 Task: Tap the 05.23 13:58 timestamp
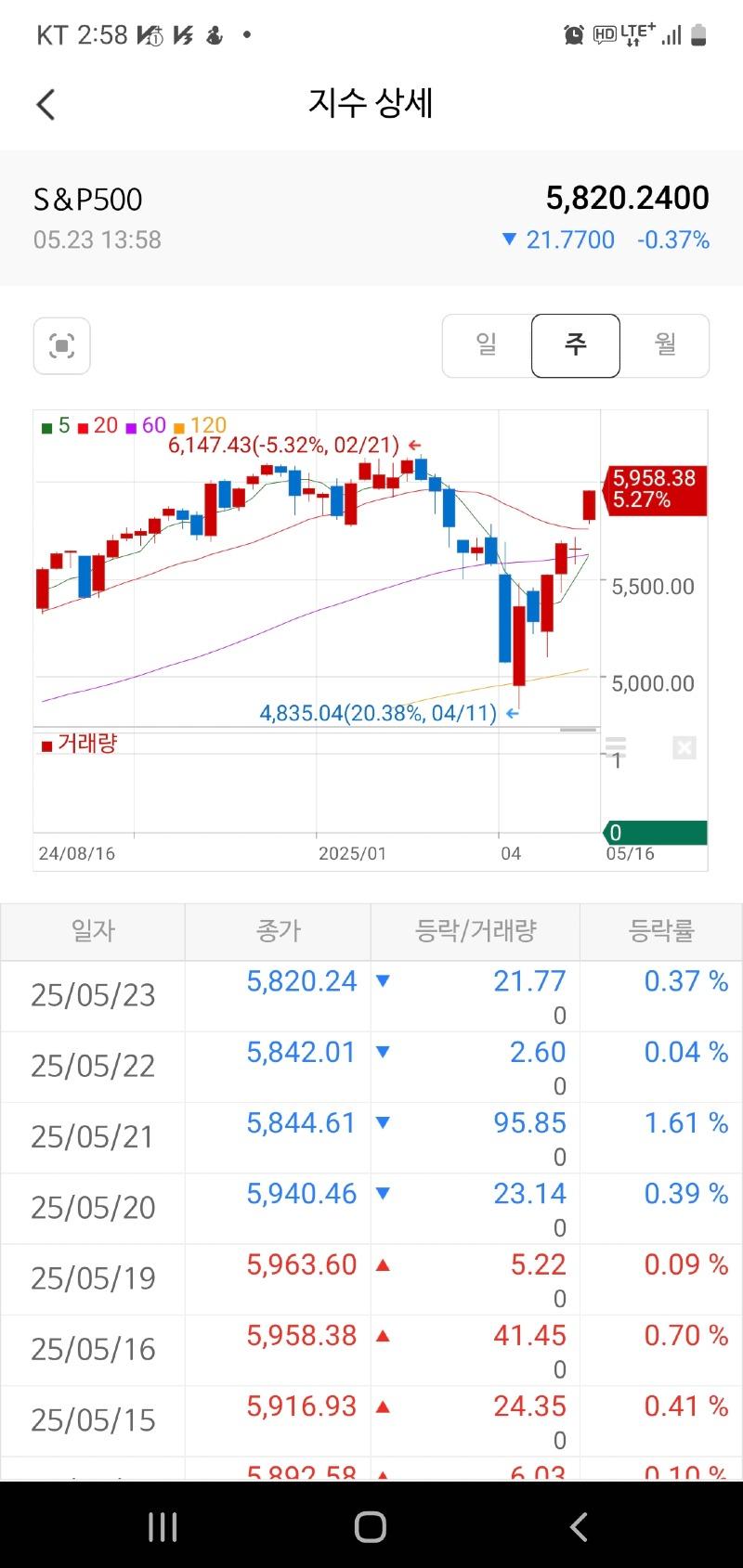(x=98, y=240)
